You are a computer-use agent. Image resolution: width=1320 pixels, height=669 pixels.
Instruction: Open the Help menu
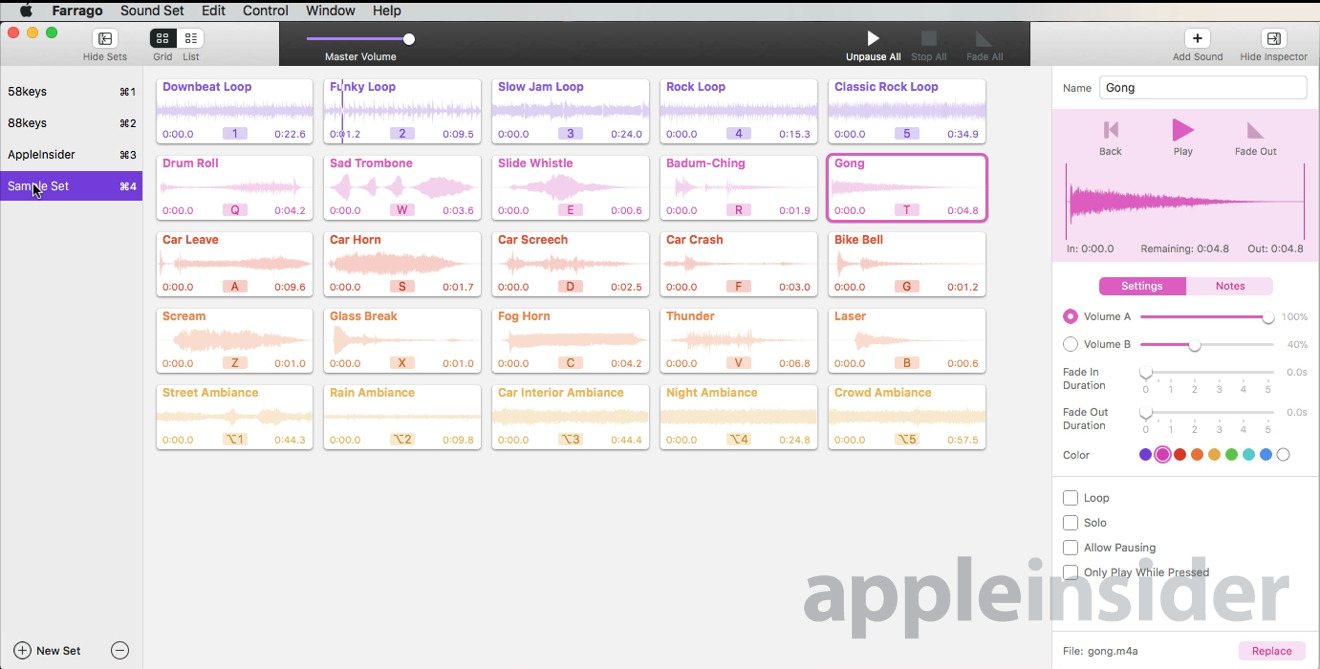(386, 11)
